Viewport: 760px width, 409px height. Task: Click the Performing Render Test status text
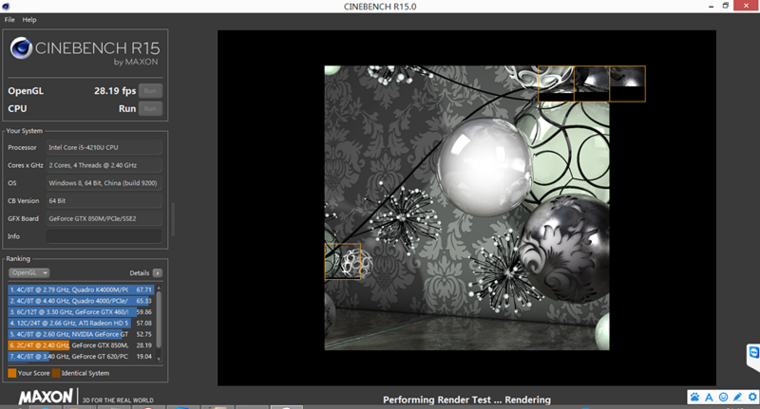(467, 400)
